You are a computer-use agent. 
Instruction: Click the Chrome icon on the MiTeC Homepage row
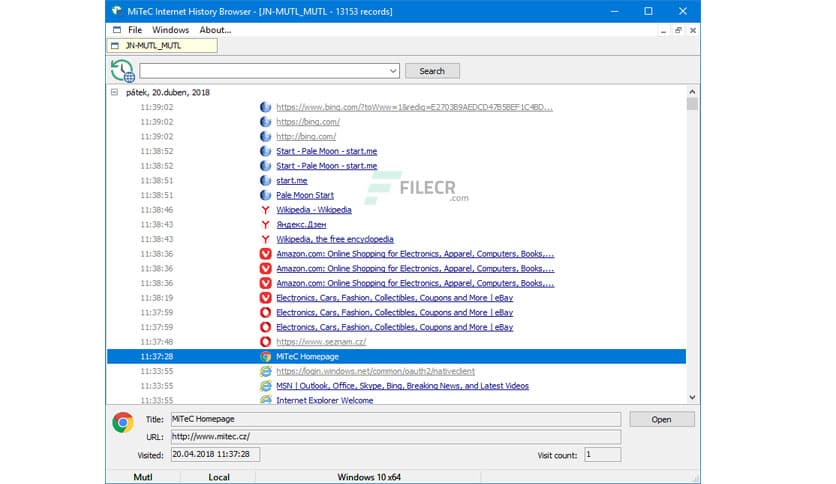pos(265,356)
